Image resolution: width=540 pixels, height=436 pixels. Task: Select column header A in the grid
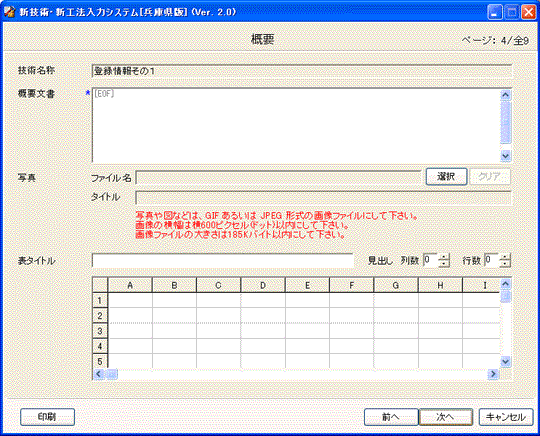(x=130, y=285)
